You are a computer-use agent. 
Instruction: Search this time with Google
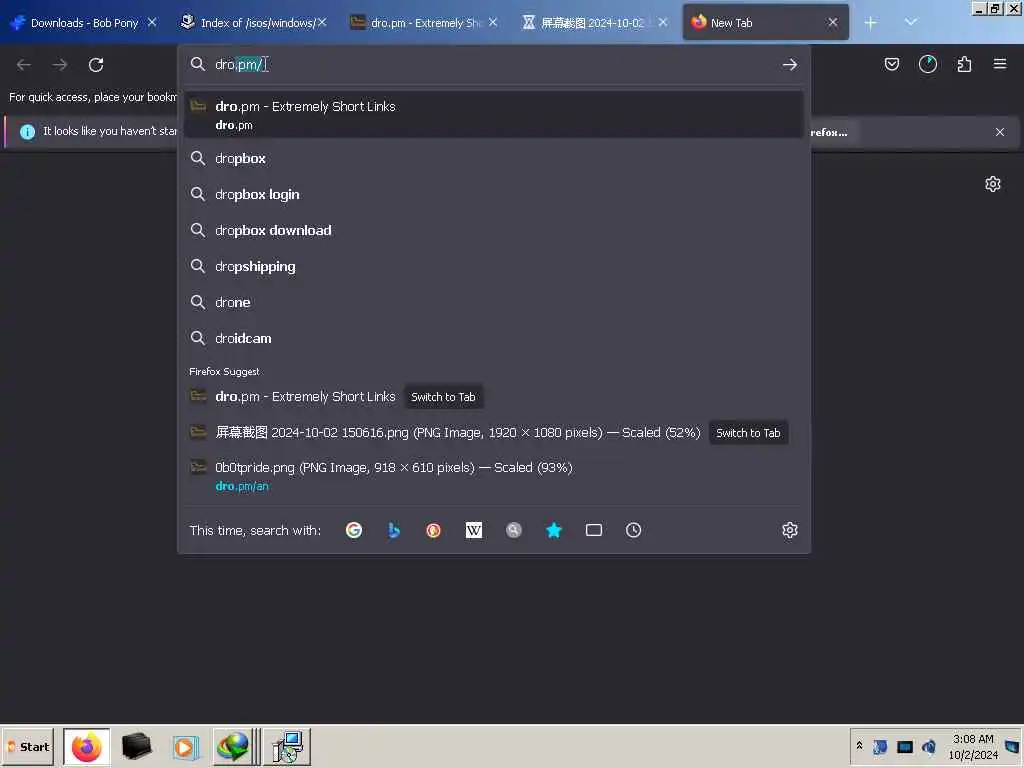click(354, 530)
